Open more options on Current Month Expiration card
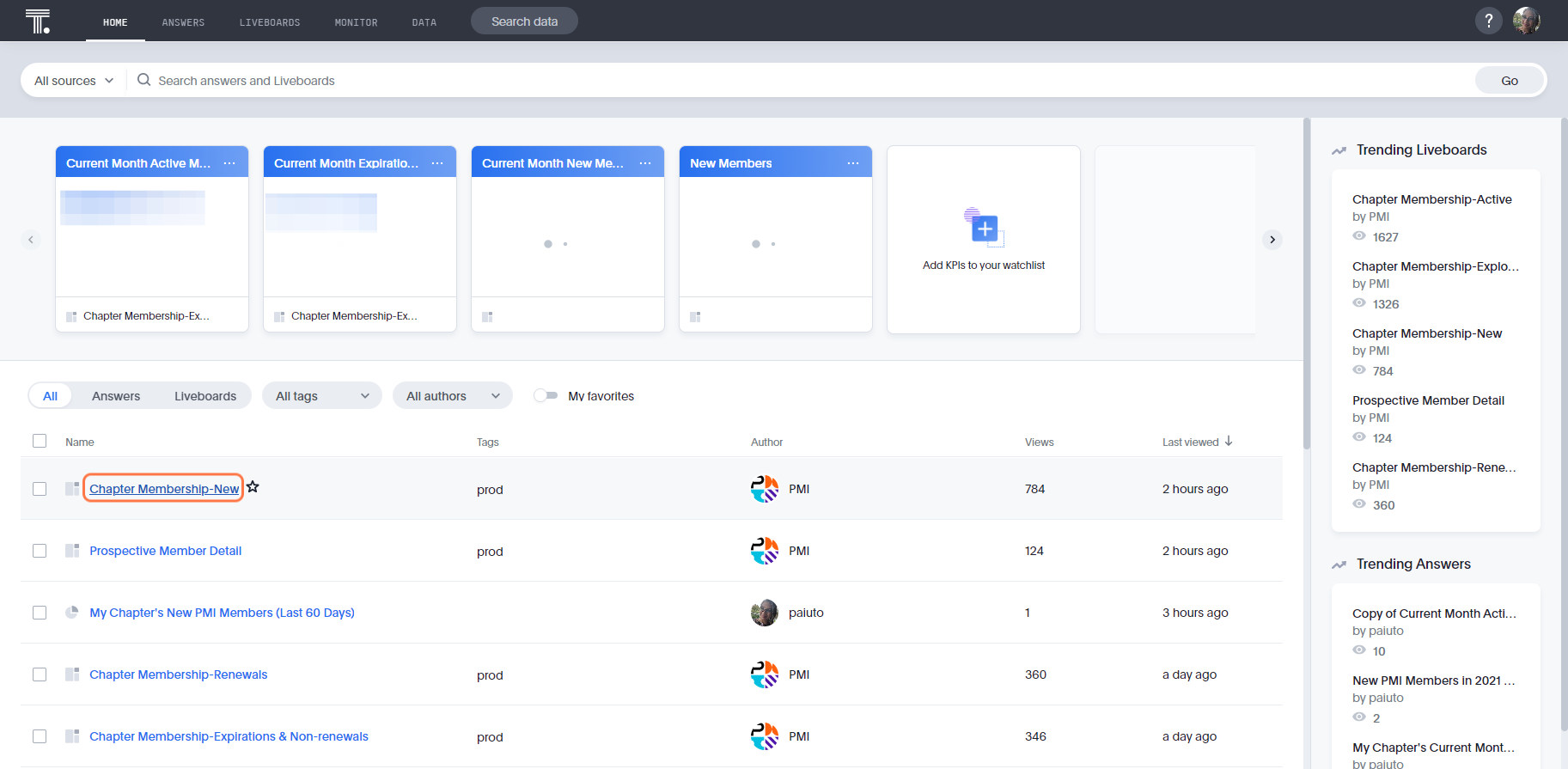This screenshot has height=769, width=1568. [x=437, y=163]
